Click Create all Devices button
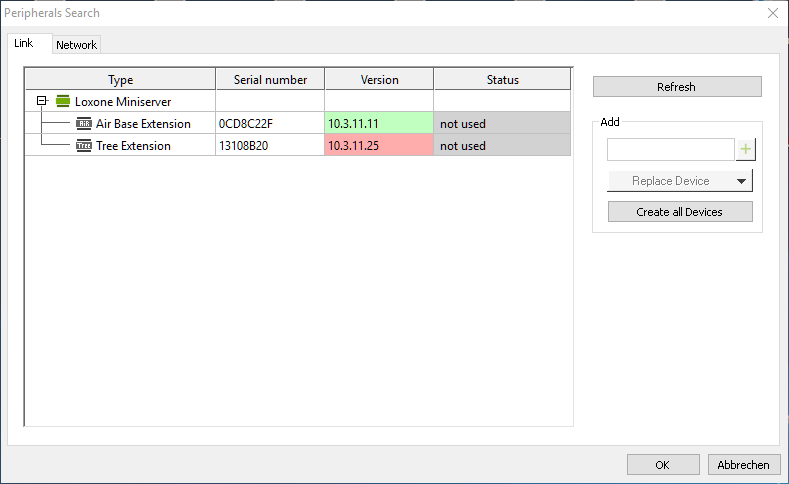The width and height of the screenshot is (789, 484). [x=680, y=212]
